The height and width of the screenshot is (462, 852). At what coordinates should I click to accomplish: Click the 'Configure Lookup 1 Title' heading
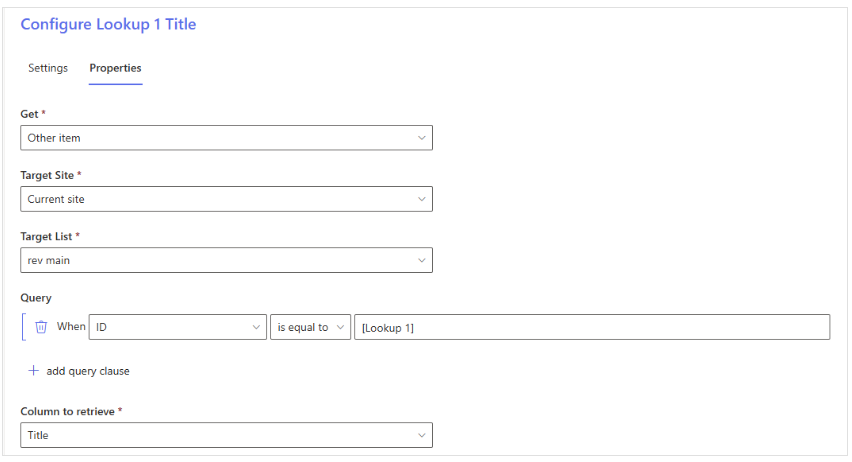pos(108,24)
